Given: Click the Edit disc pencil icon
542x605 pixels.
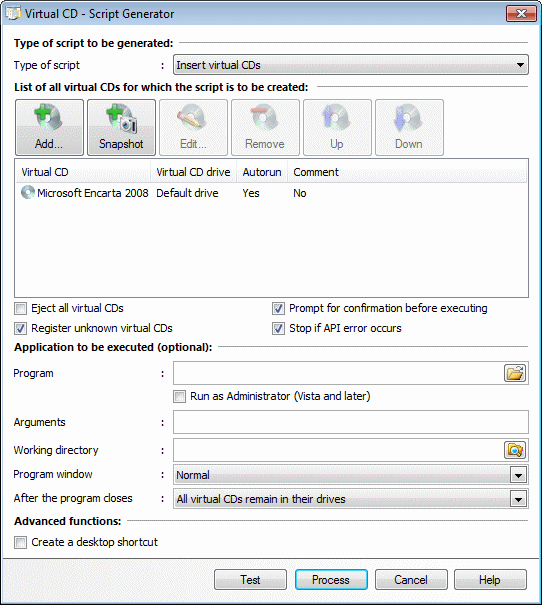Looking at the screenshot, I should pyautogui.click(x=193, y=127).
